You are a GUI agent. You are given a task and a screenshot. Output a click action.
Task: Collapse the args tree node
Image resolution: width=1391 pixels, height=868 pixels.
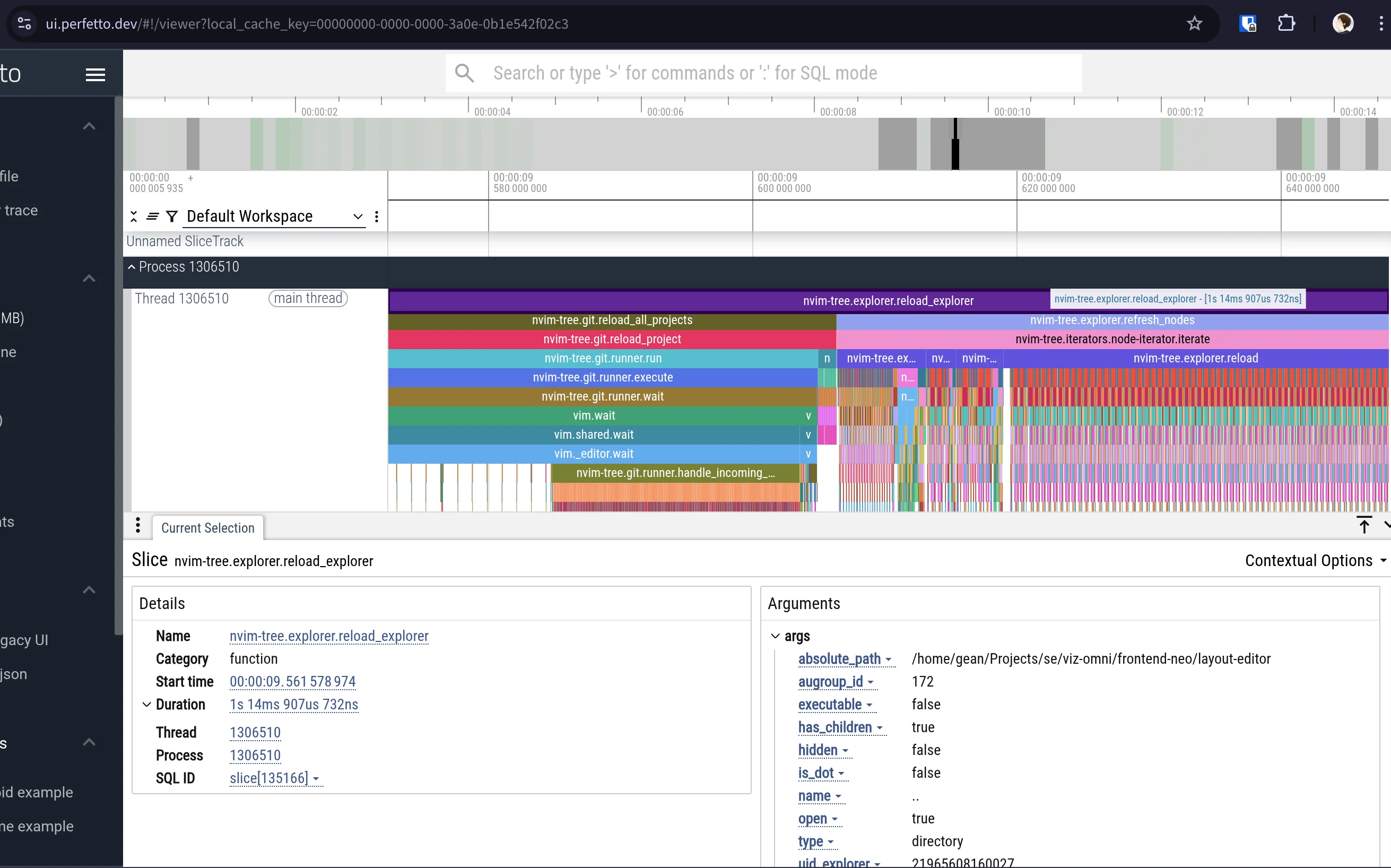pos(775,636)
